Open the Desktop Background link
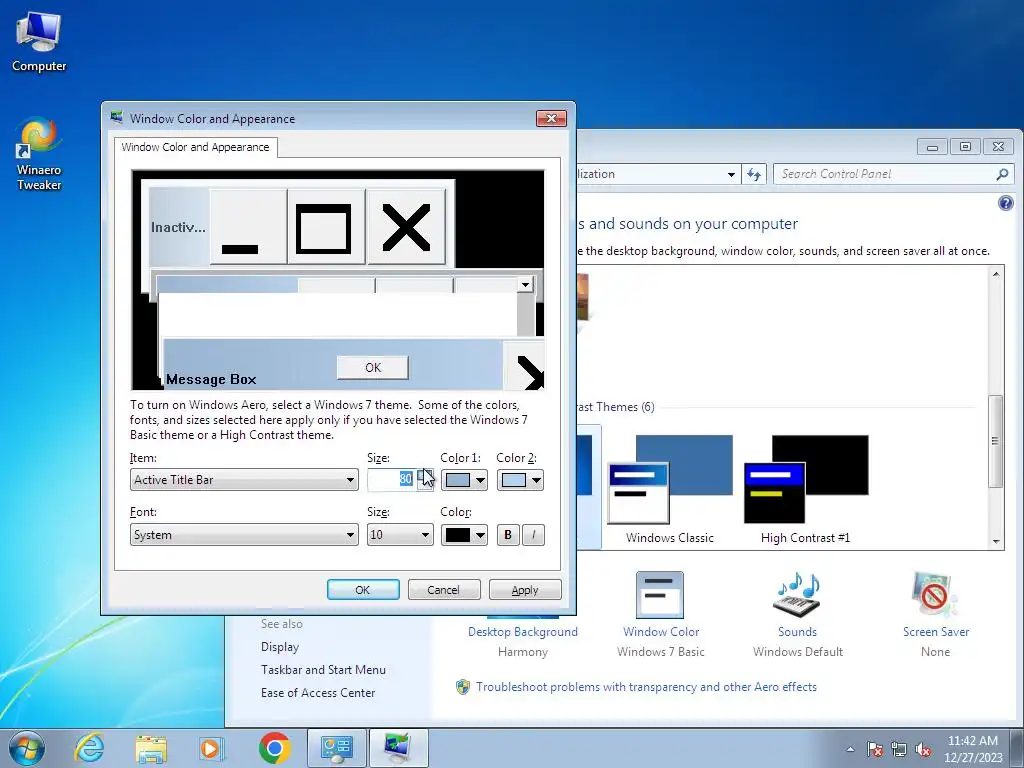Viewport: 1024px width, 768px height. pyautogui.click(x=522, y=632)
